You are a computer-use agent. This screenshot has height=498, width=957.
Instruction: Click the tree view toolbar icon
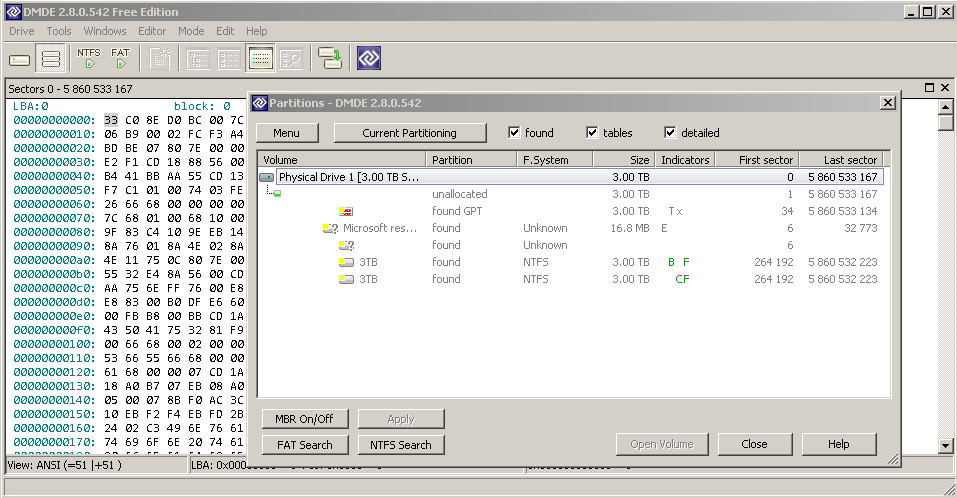(198, 59)
